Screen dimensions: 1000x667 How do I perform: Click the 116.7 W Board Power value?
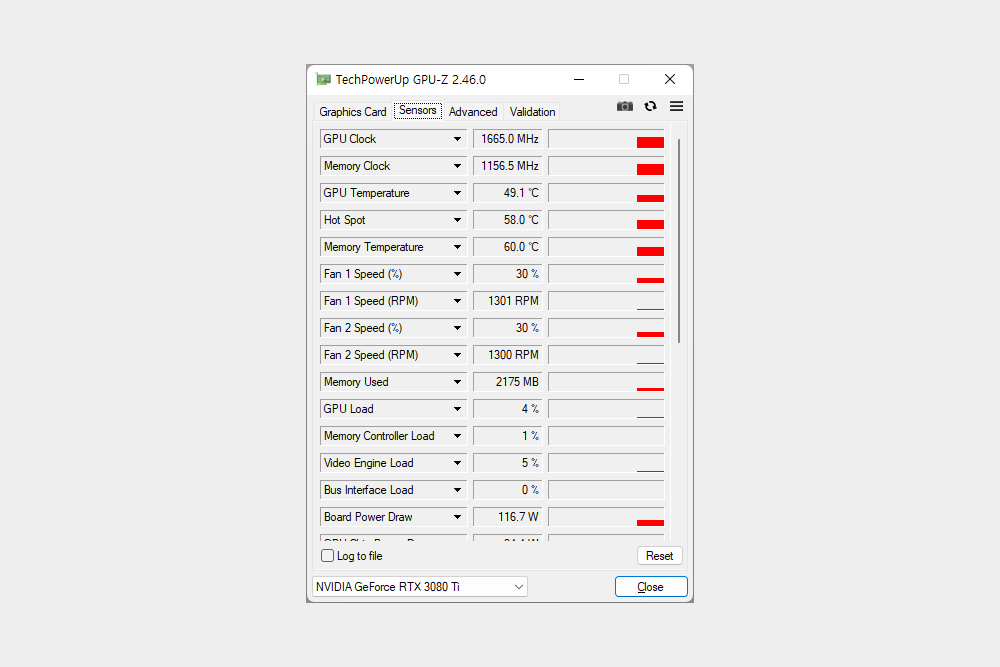[508, 517]
